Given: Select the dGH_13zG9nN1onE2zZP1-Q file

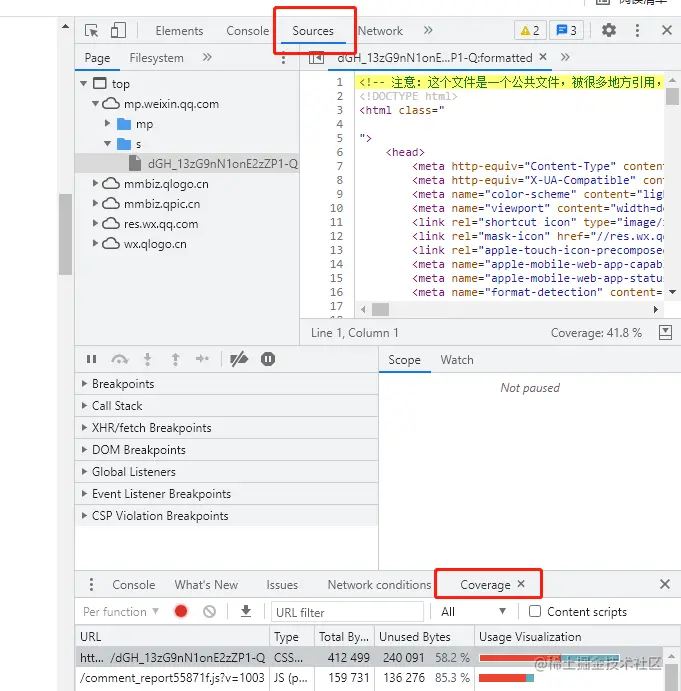Looking at the screenshot, I should tap(187, 164).
